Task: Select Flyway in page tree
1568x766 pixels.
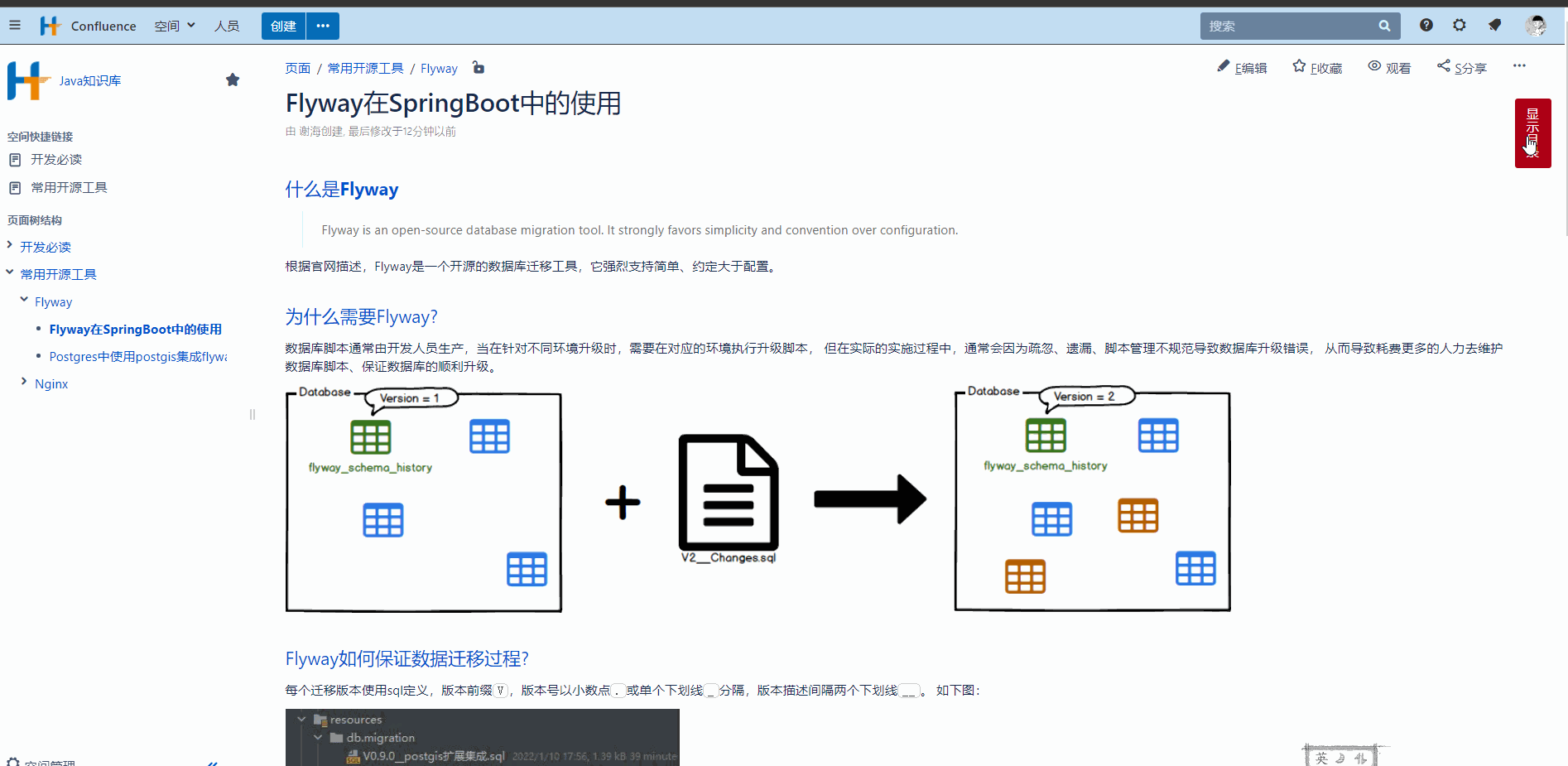Action: point(53,301)
